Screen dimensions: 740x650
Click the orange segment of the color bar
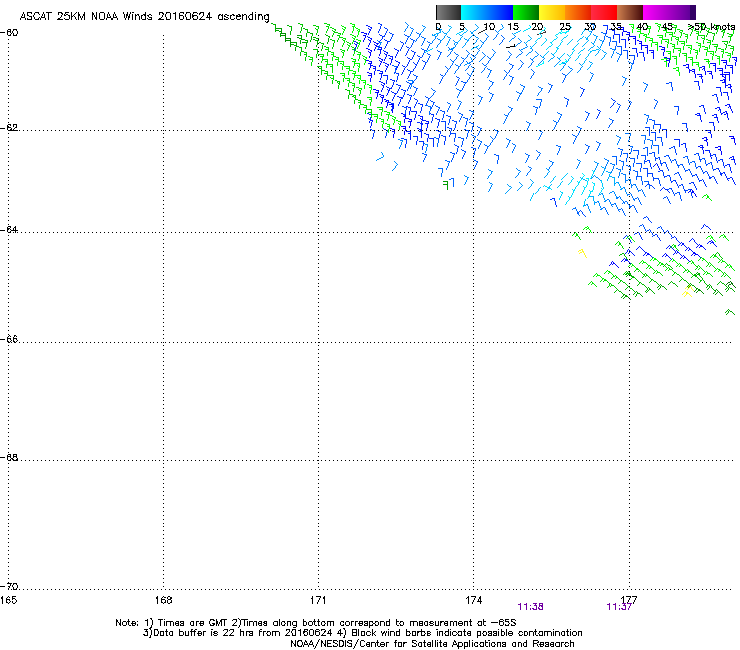coord(578,12)
